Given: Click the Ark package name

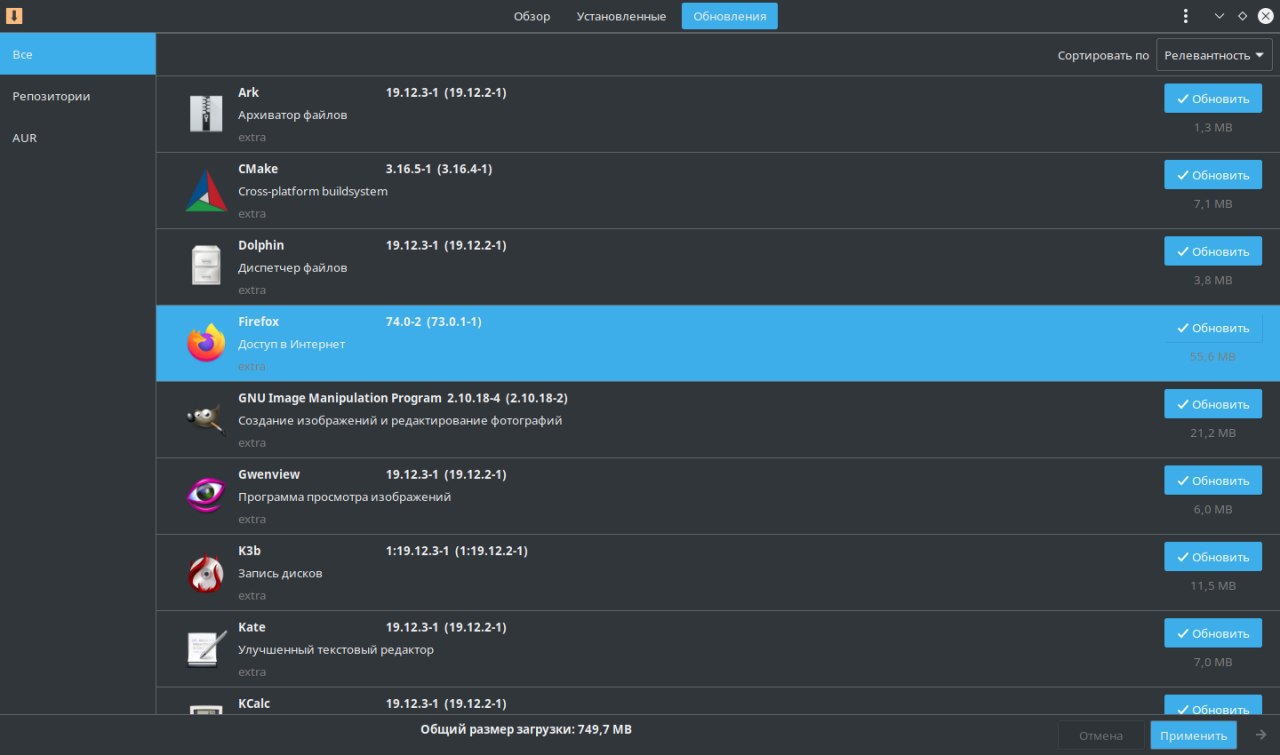Looking at the screenshot, I should 248,92.
